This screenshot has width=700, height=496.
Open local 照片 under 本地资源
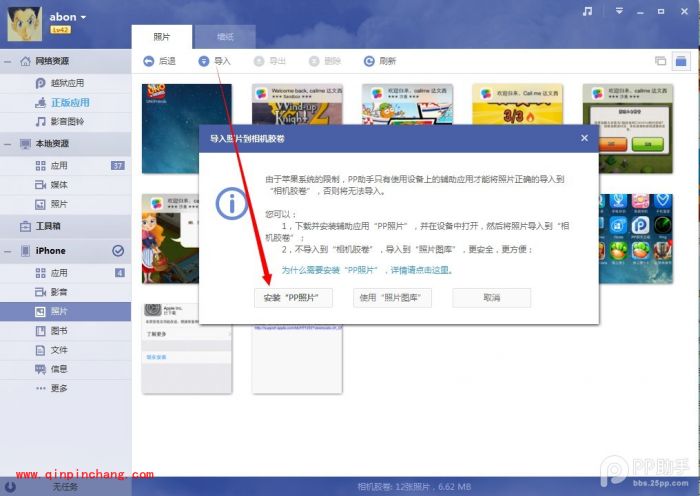coord(65,204)
